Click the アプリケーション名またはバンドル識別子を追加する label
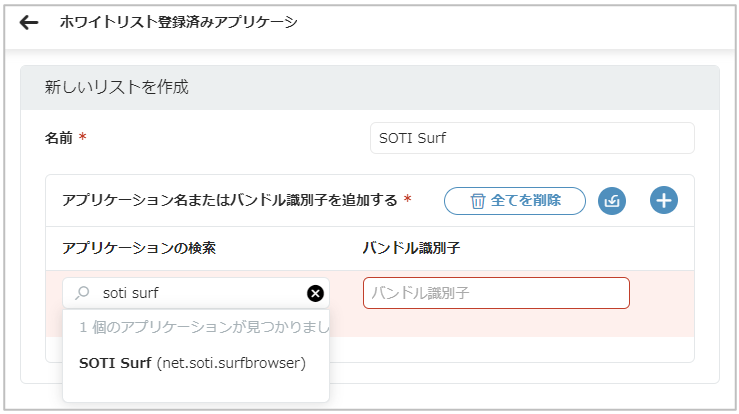The image size is (739, 414). (x=230, y=200)
